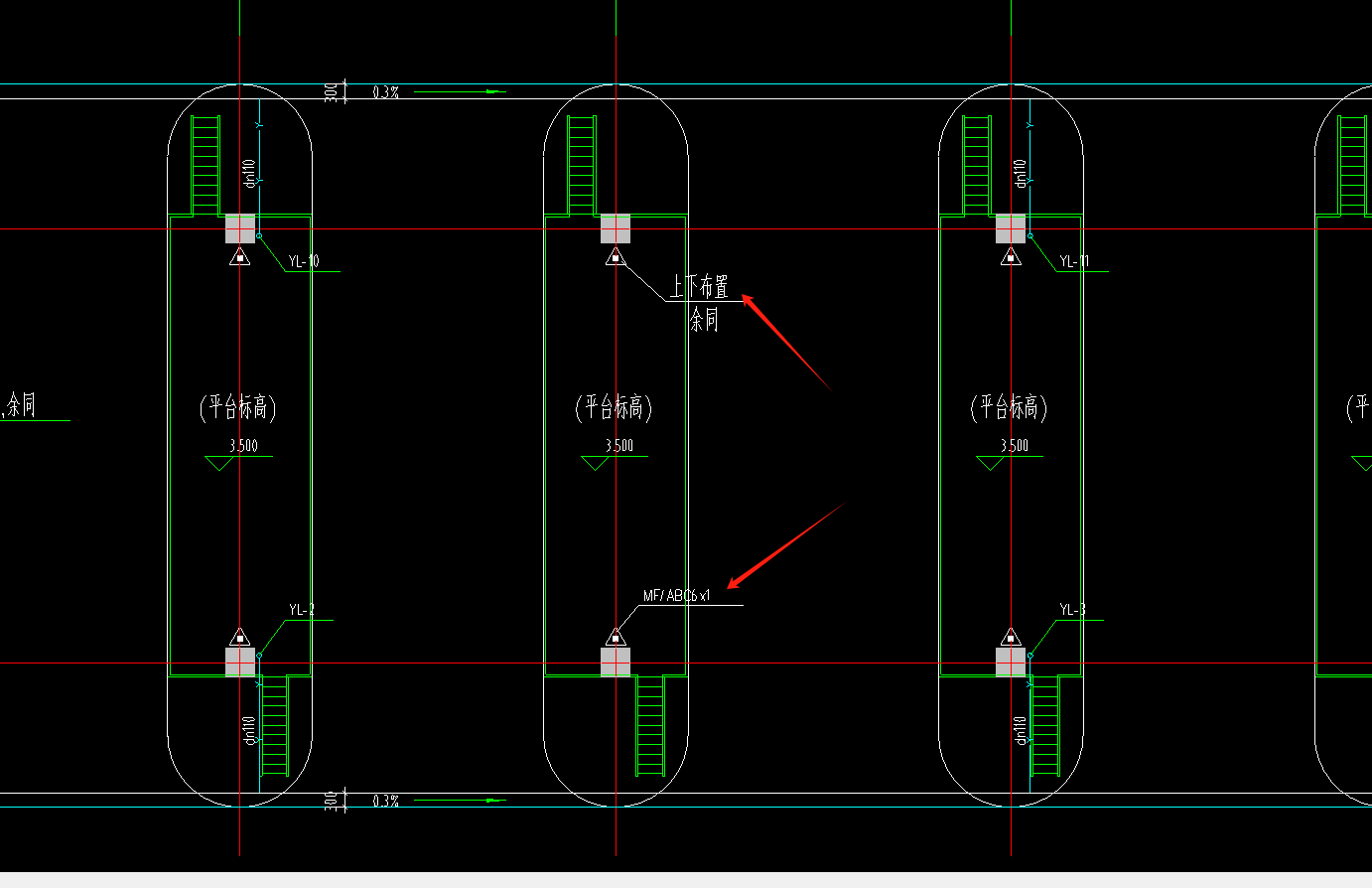
Task: Click the gray column square next to YL-3
Action: coord(1011,662)
